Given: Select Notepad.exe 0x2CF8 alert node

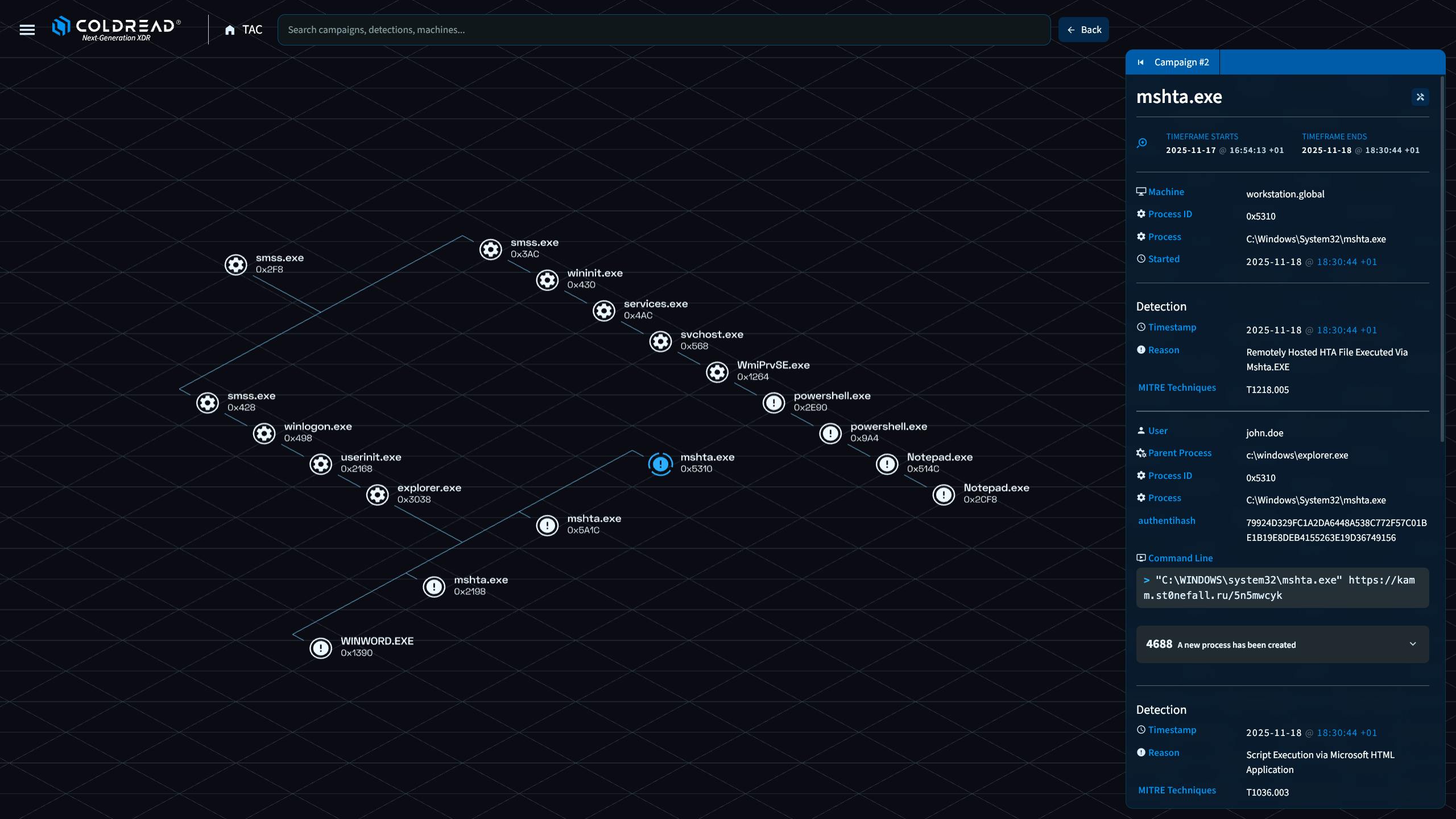Looking at the screenshot, I should pos(944,495).
